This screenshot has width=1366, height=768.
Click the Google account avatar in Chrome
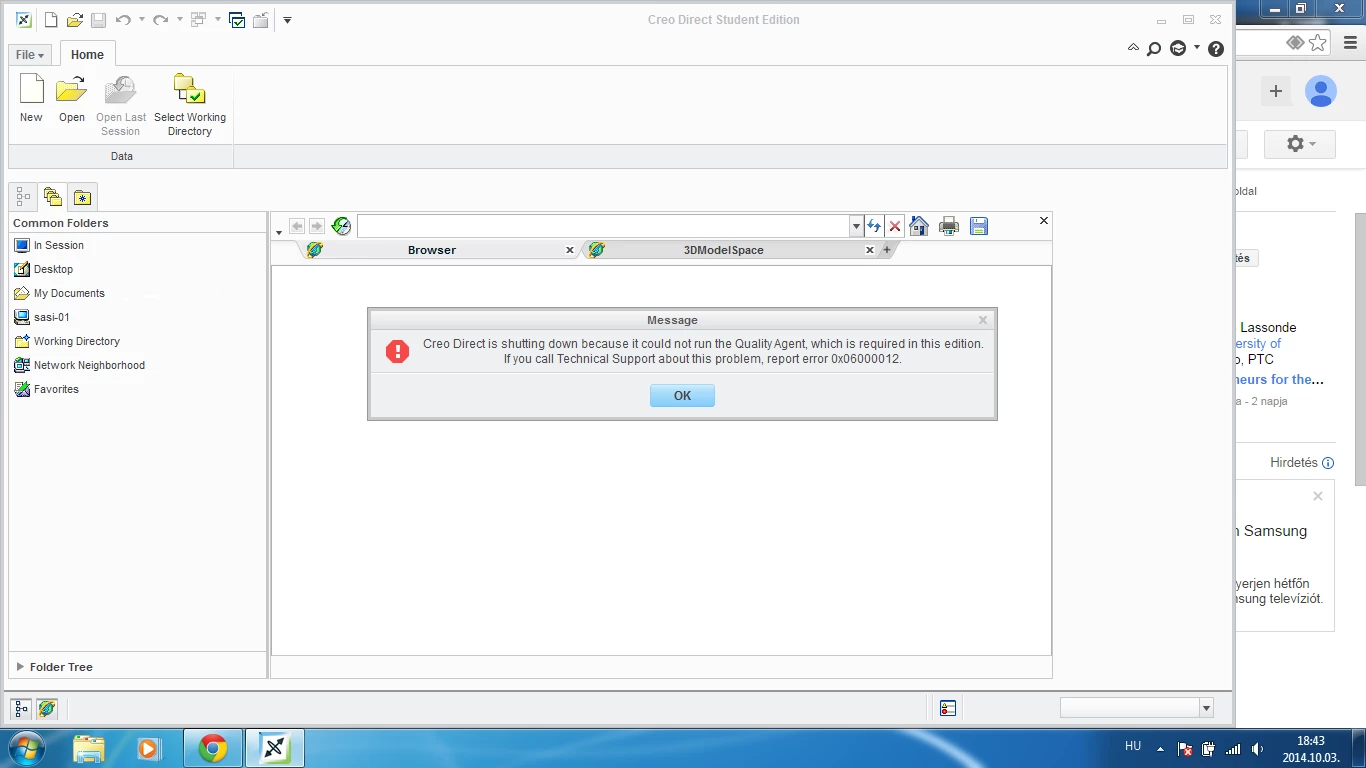pos(1321,91)
